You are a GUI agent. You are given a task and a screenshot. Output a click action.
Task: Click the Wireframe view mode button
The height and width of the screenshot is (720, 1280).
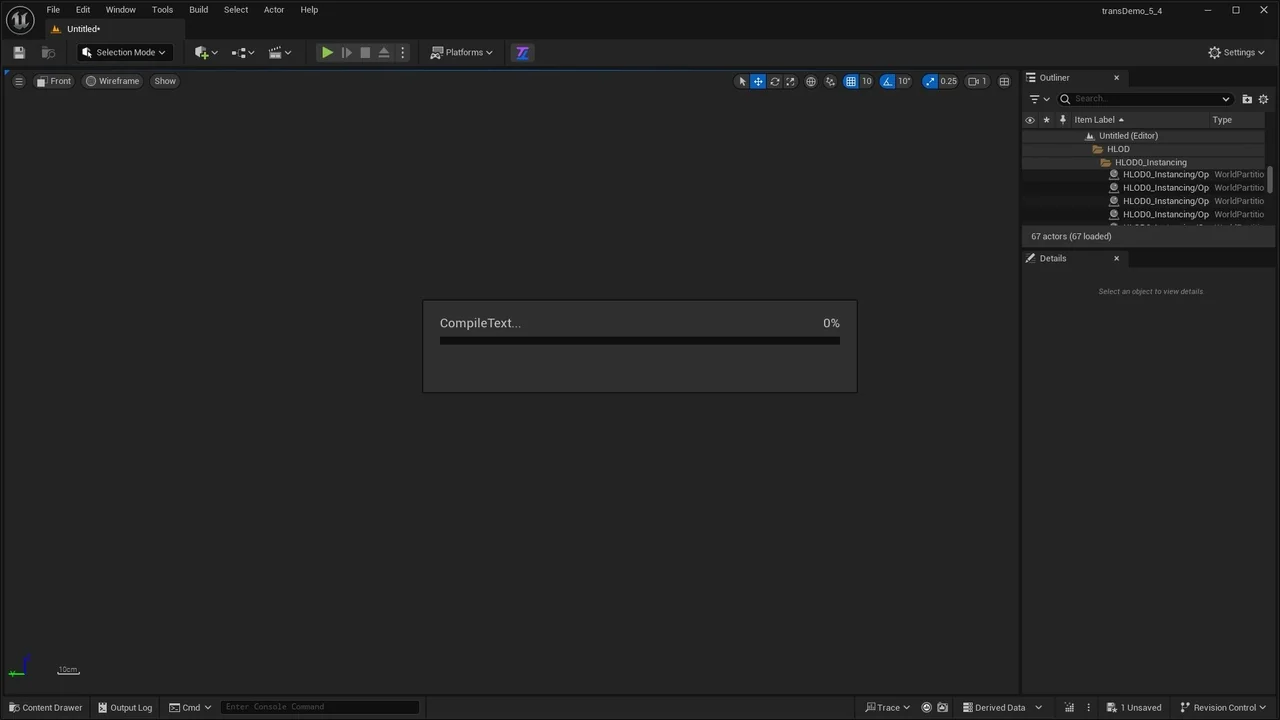(x=112, y=81)
